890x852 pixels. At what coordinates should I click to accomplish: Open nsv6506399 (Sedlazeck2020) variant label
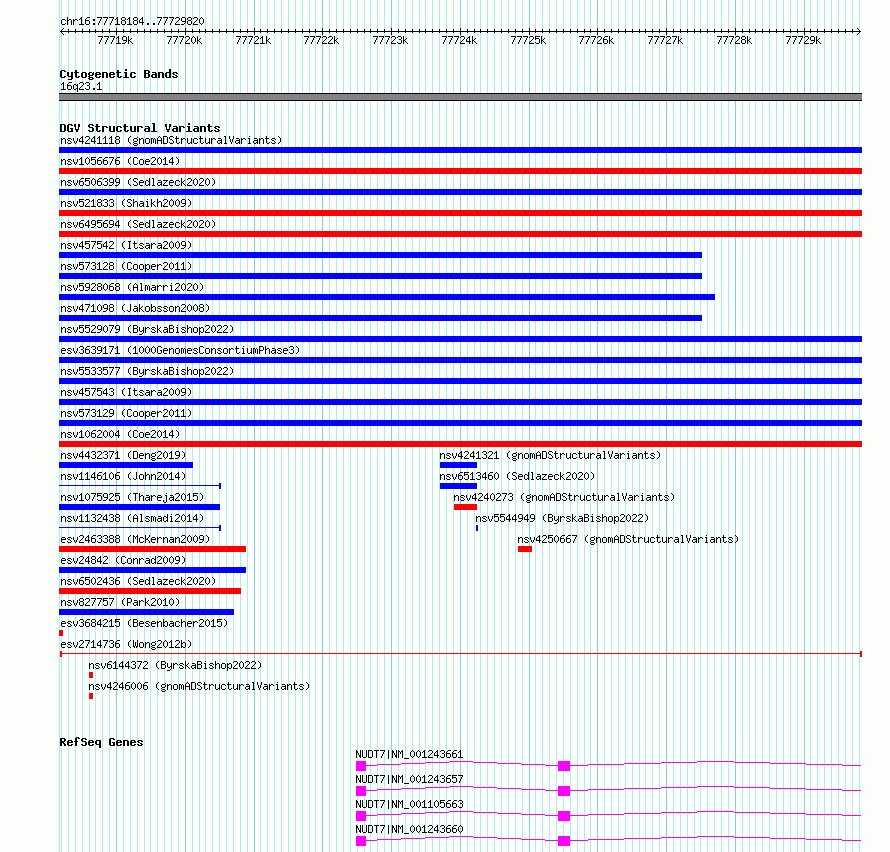pyautogui.click(x=138, y=182)
